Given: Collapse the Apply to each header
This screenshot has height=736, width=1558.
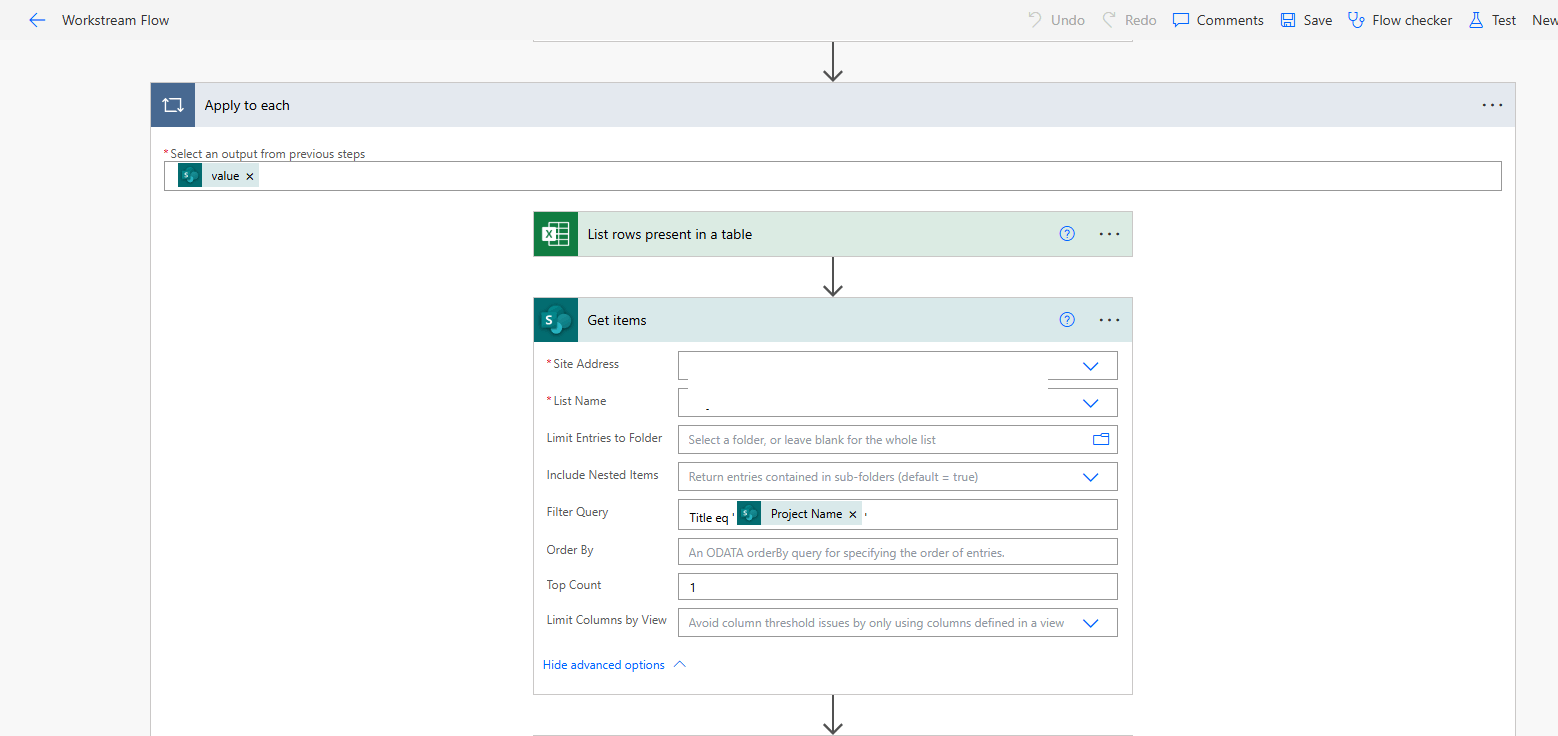Looking at the screenshot, I should tap(832, 105).
